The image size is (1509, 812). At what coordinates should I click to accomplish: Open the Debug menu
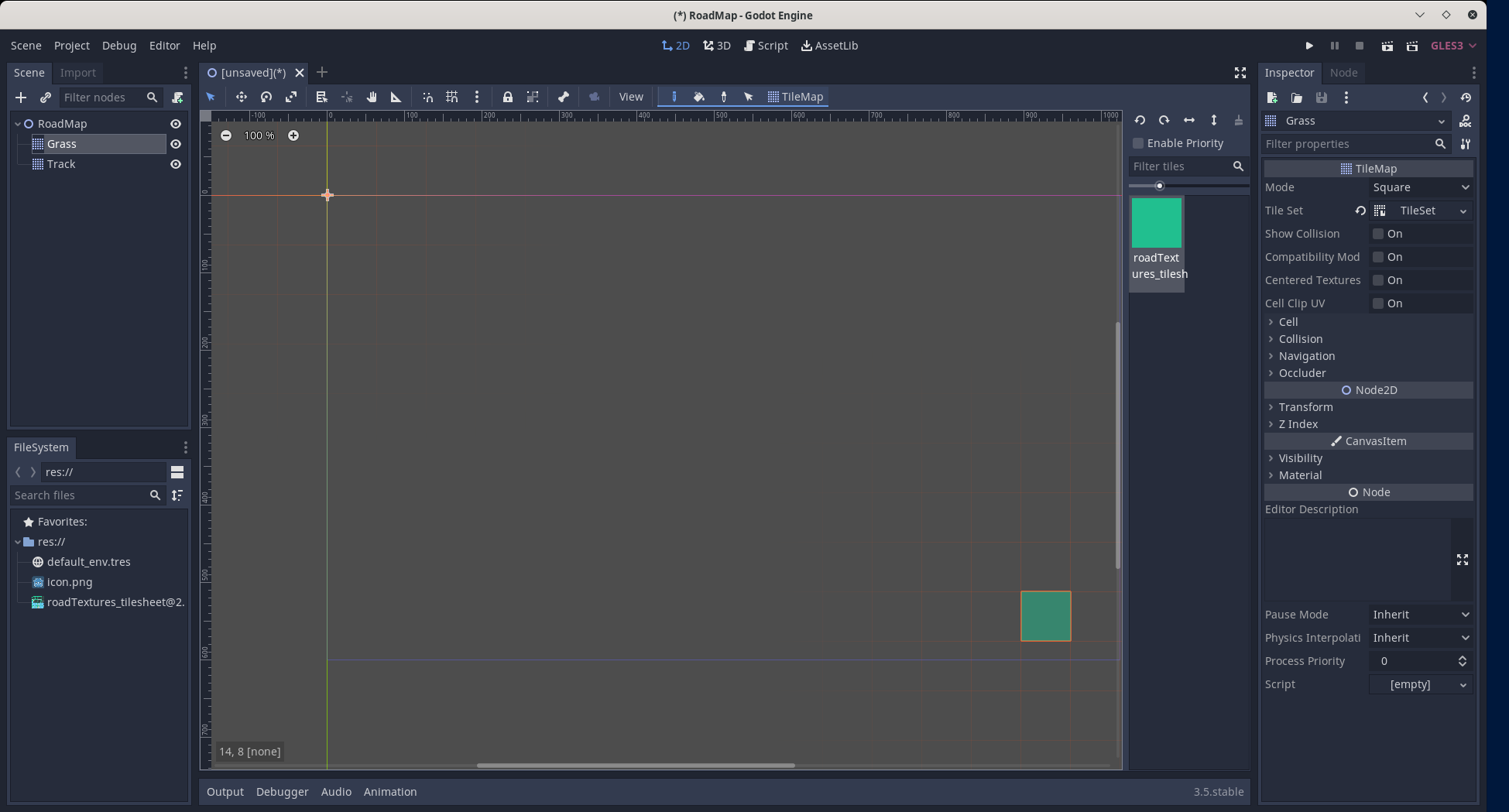[x=119, y=45]
